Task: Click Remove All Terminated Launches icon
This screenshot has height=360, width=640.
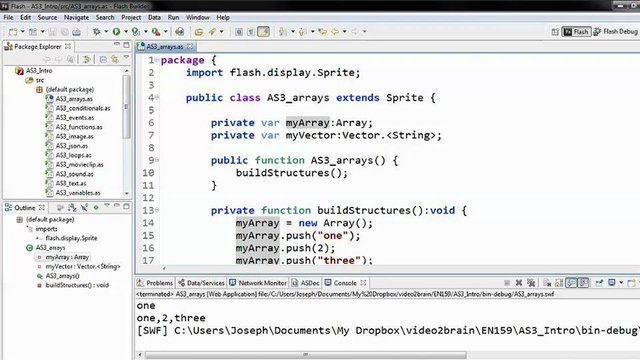Action: pyautogui.click(x=531, y=282)
